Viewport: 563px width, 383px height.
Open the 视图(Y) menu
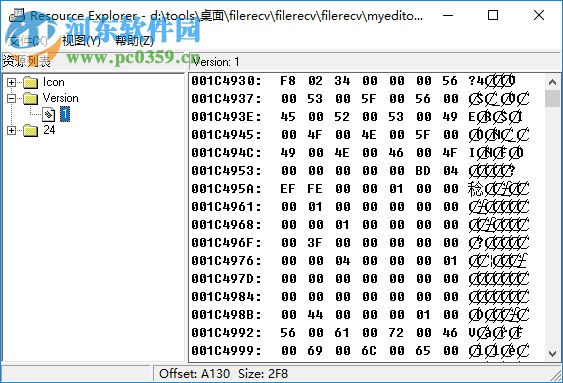[x=81, y=41]
